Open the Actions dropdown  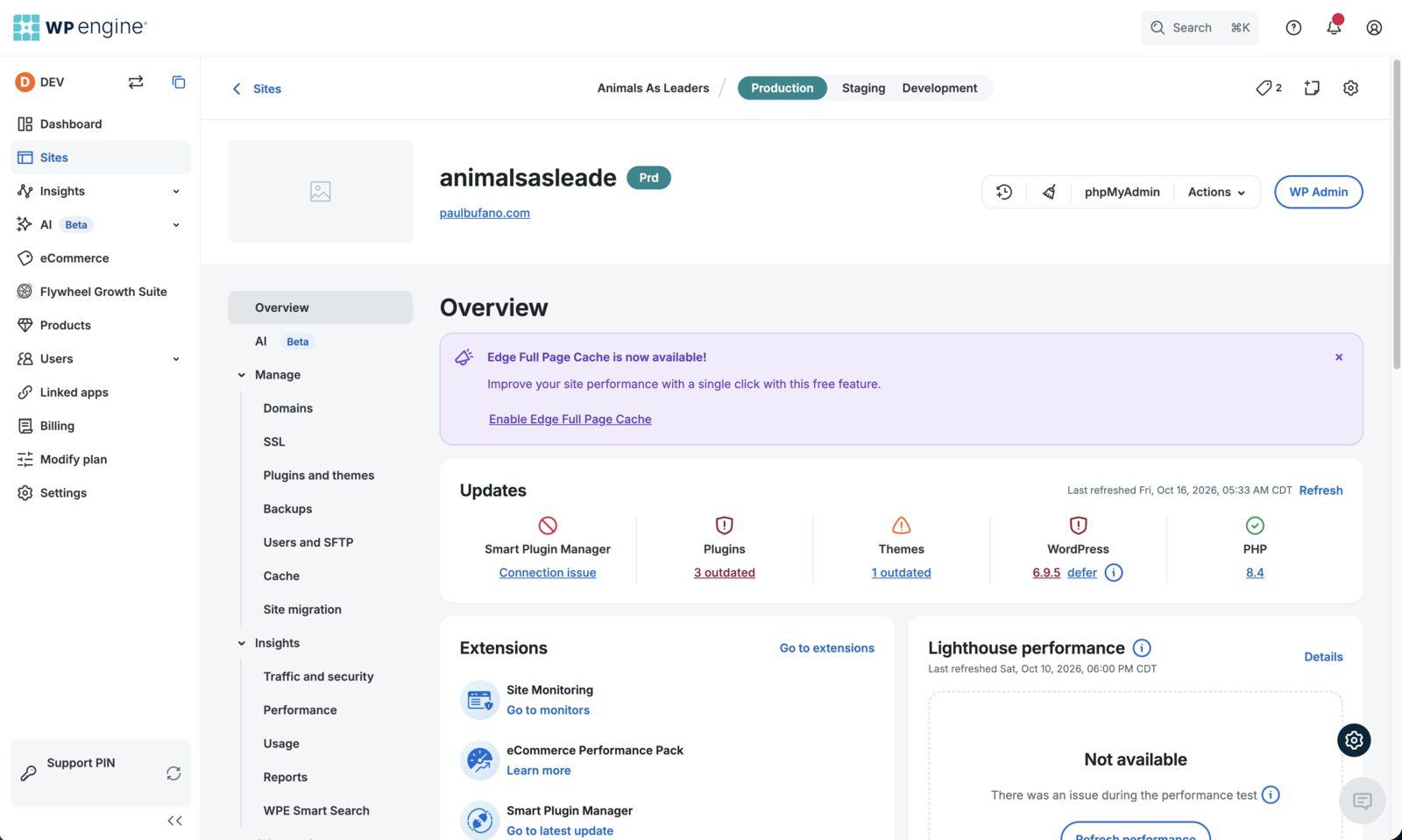[1216, 192]
